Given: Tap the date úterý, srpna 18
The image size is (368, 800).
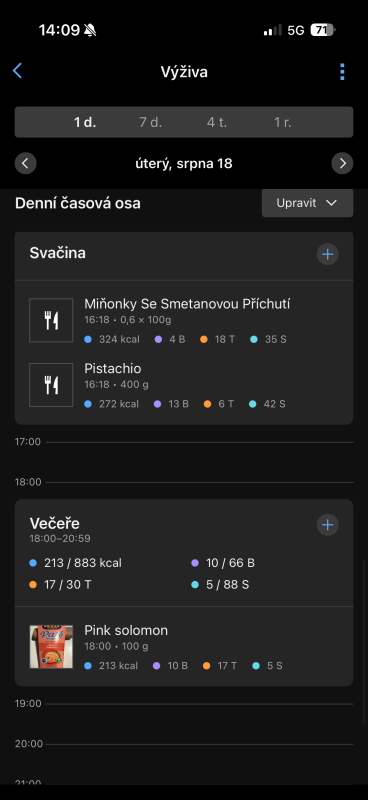Looking at the screenshot, I should [184, 164].
